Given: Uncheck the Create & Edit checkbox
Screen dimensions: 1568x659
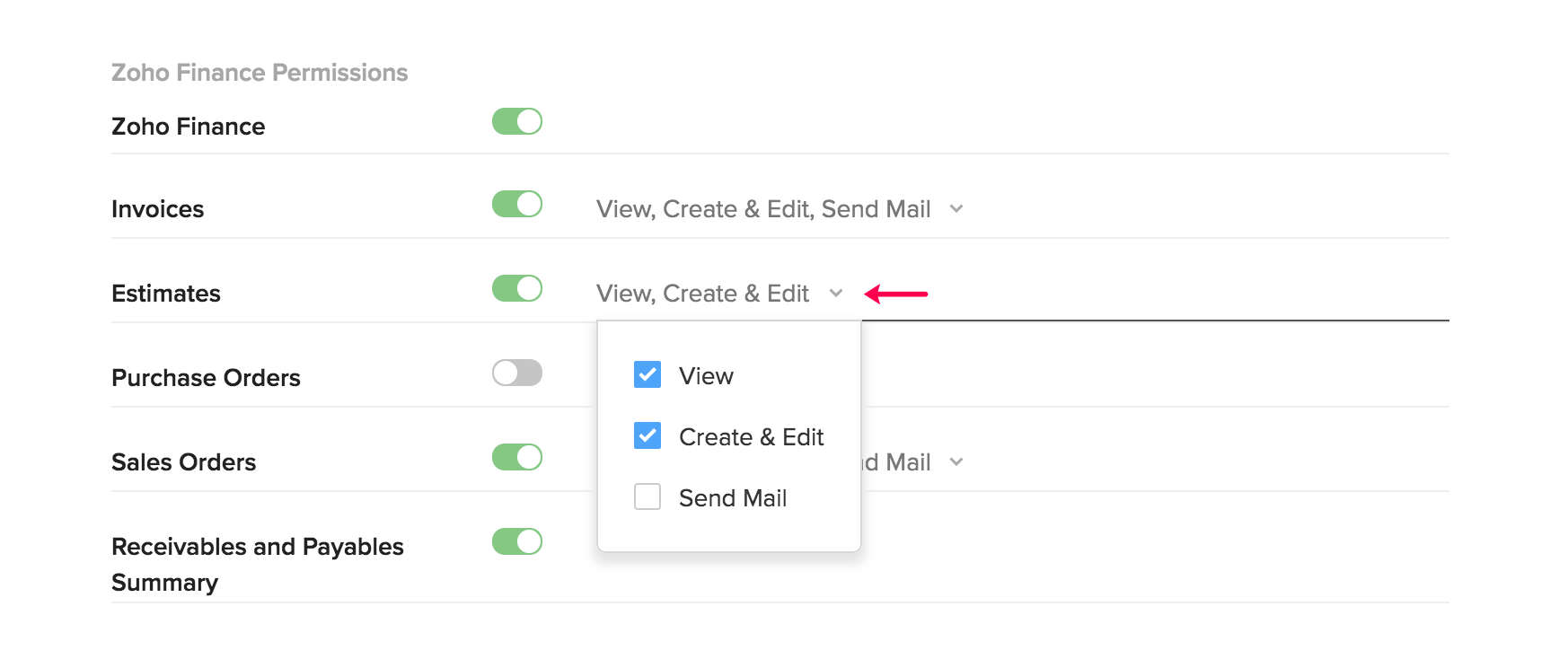Looking at the screenshot, I should (647, 435).
